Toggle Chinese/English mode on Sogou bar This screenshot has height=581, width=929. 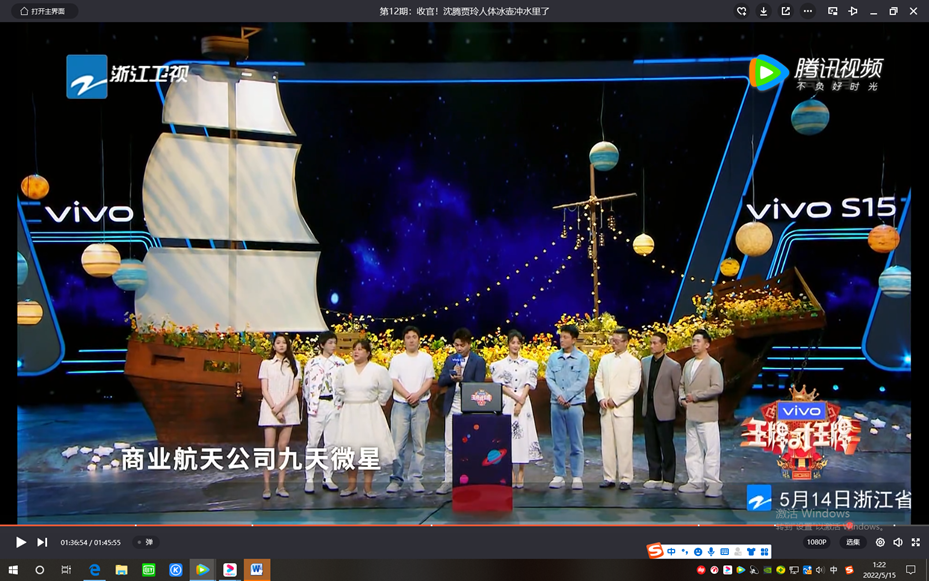[x=671, y=551]
